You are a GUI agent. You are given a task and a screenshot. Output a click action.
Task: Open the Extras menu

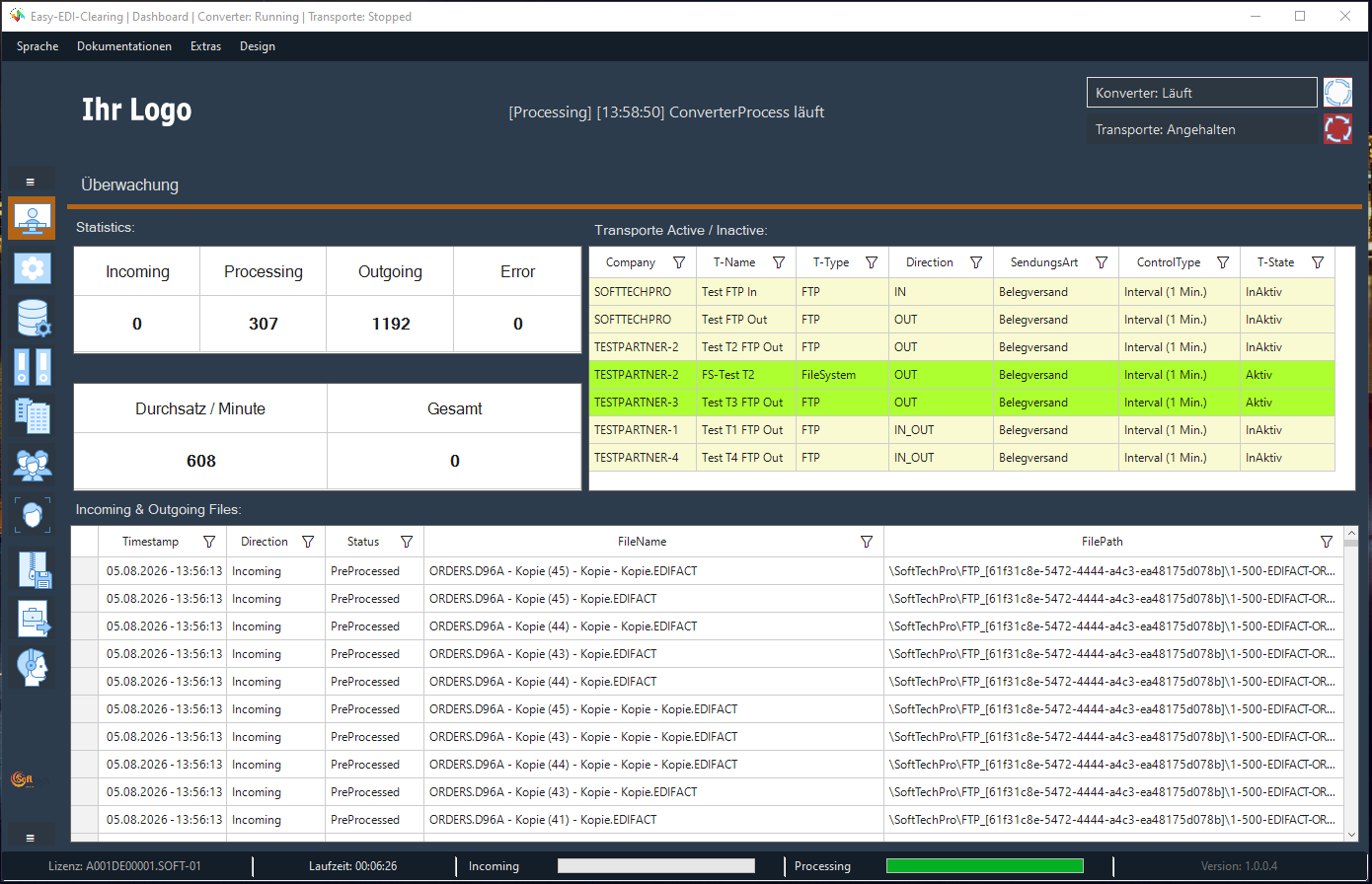tap(205, 46)
